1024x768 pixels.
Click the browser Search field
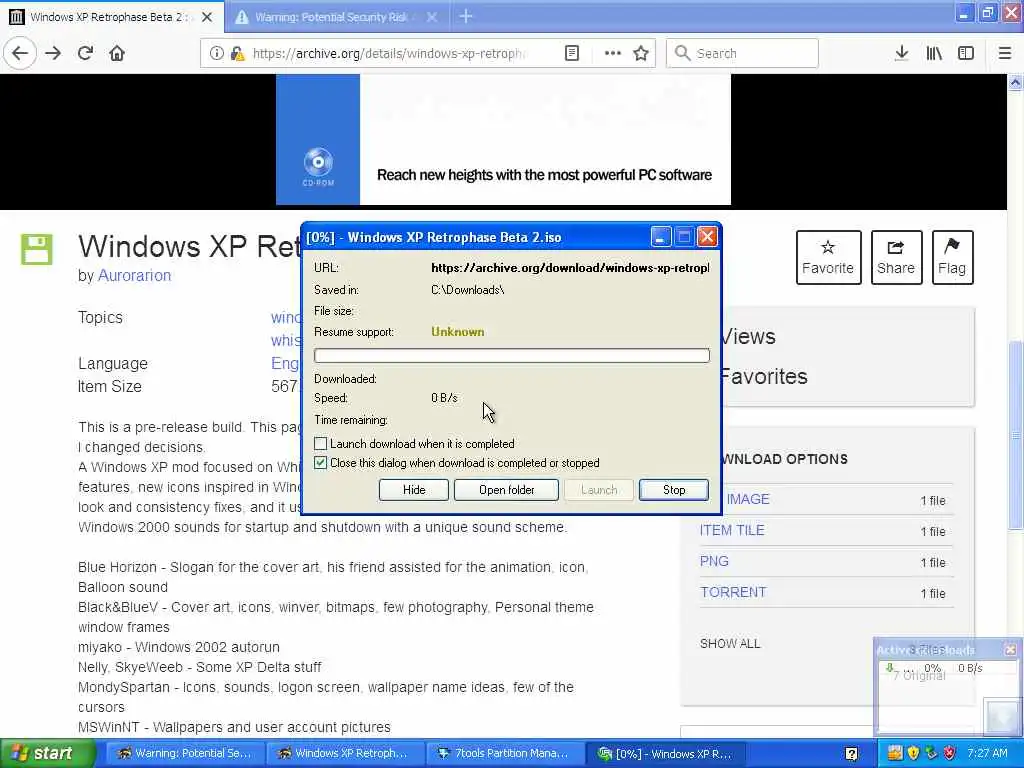point(742,53)
